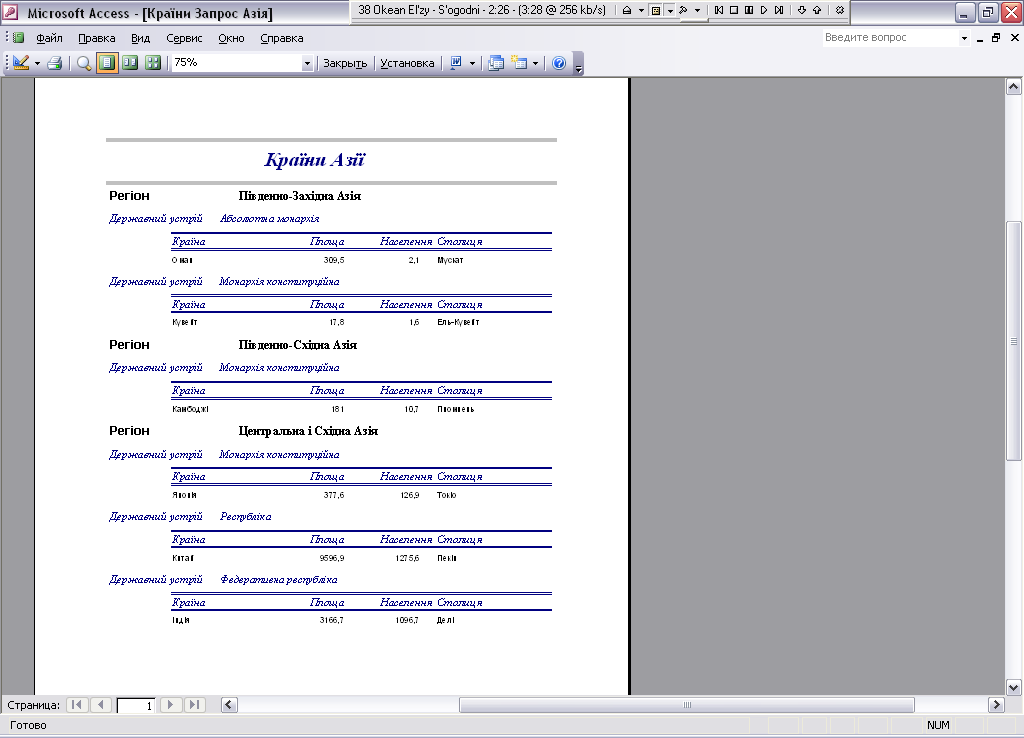
Task: Open Access Help question mark icon
Action: (x=559, y=63)
